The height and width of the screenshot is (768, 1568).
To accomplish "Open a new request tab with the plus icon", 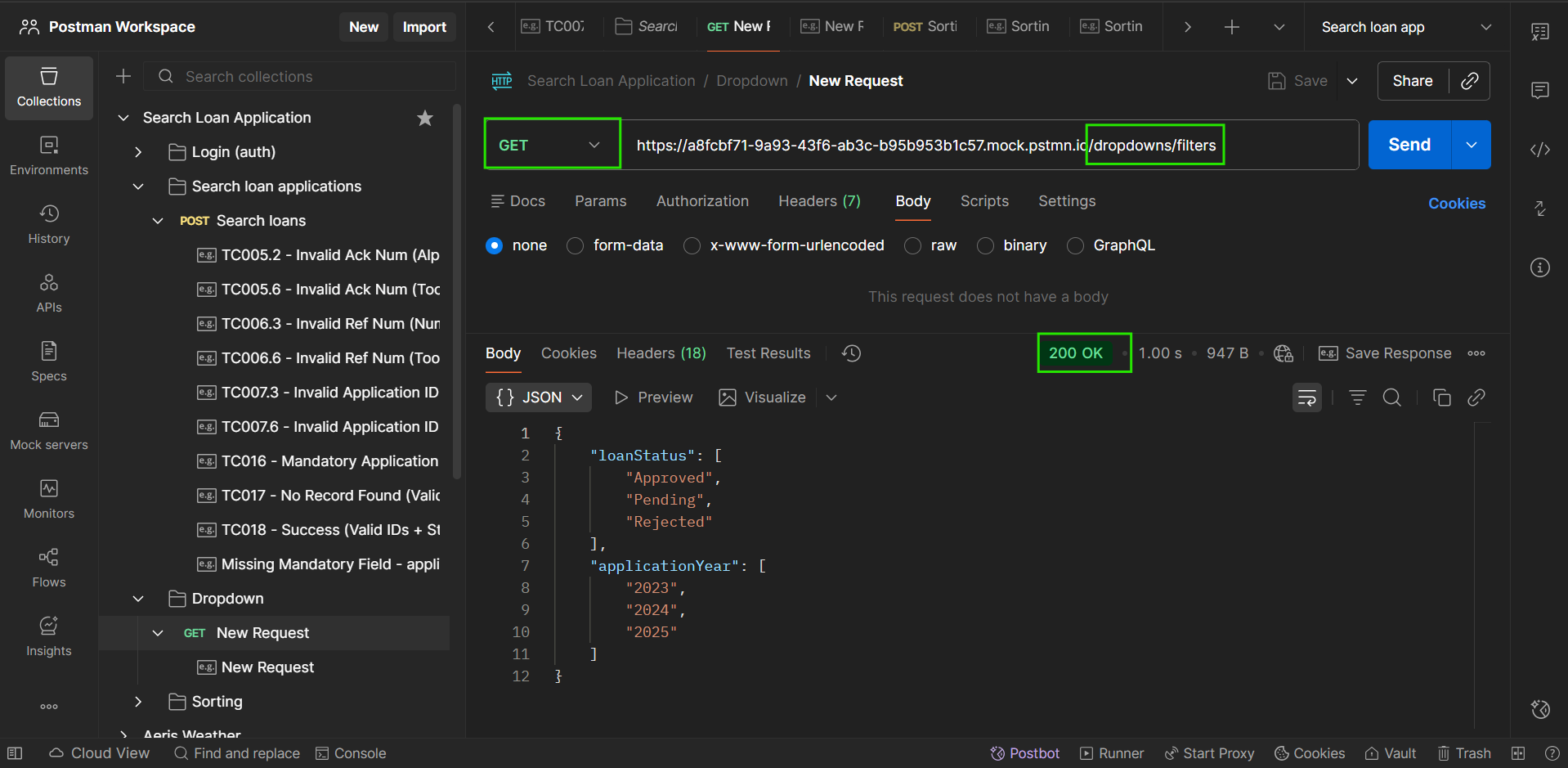I will (x=1232, y=27).
